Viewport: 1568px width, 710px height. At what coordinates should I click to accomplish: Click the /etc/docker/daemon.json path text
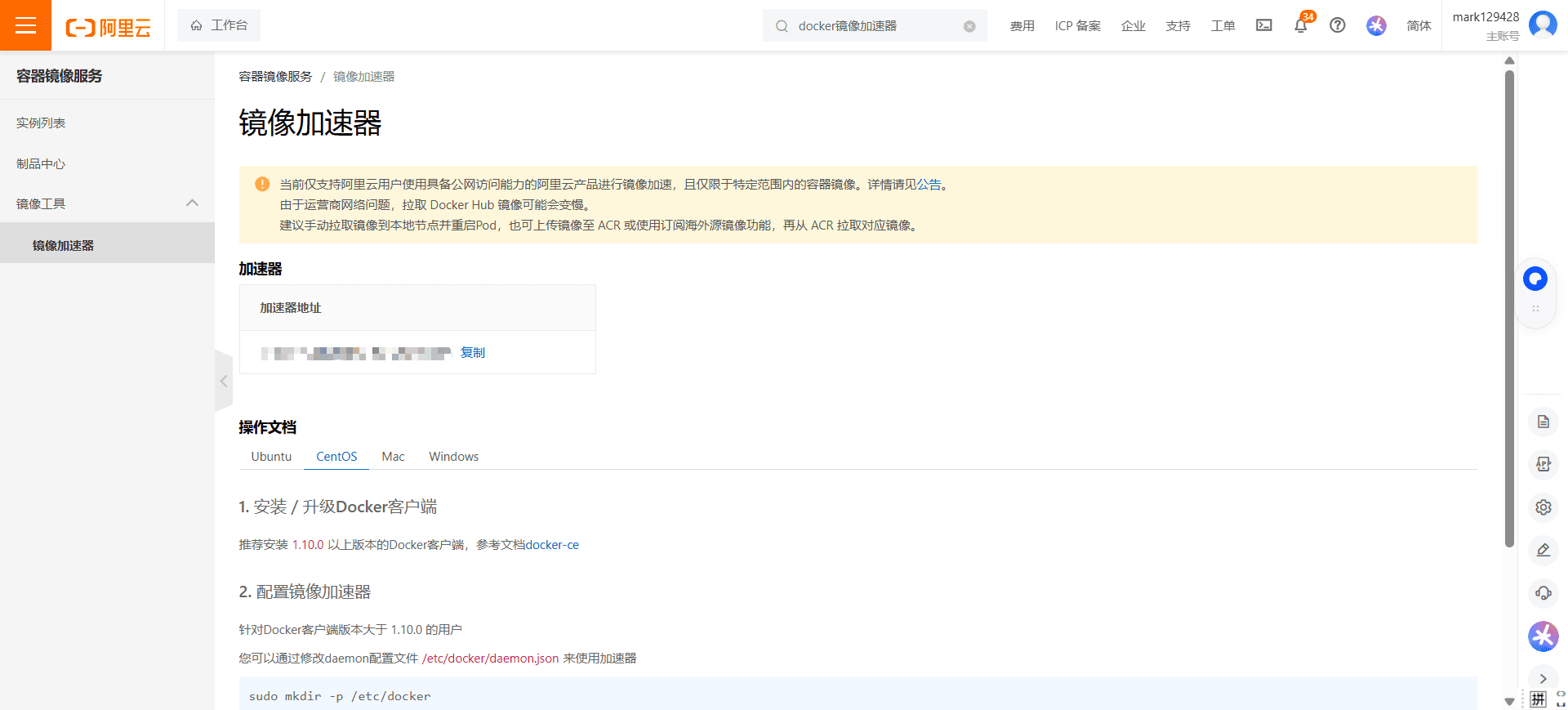(x=490, y=659)
